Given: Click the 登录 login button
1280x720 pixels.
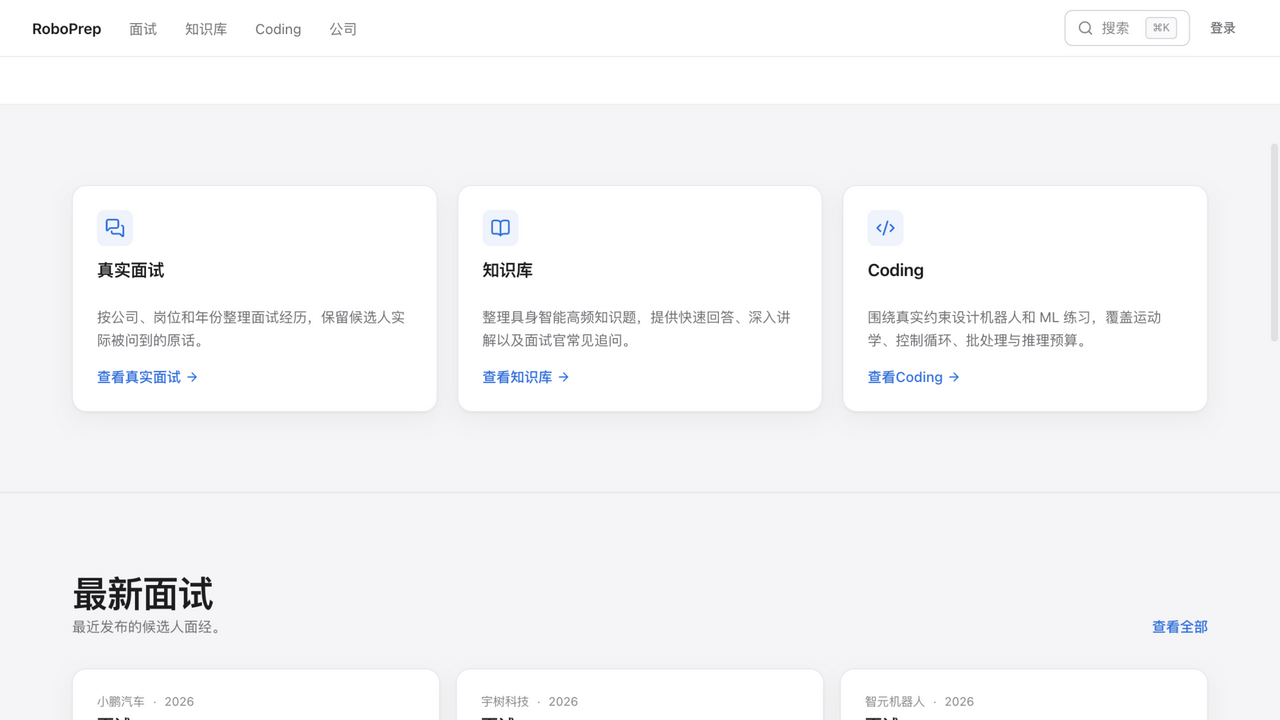Looking at the screenshot, I should coord(1223,28).
